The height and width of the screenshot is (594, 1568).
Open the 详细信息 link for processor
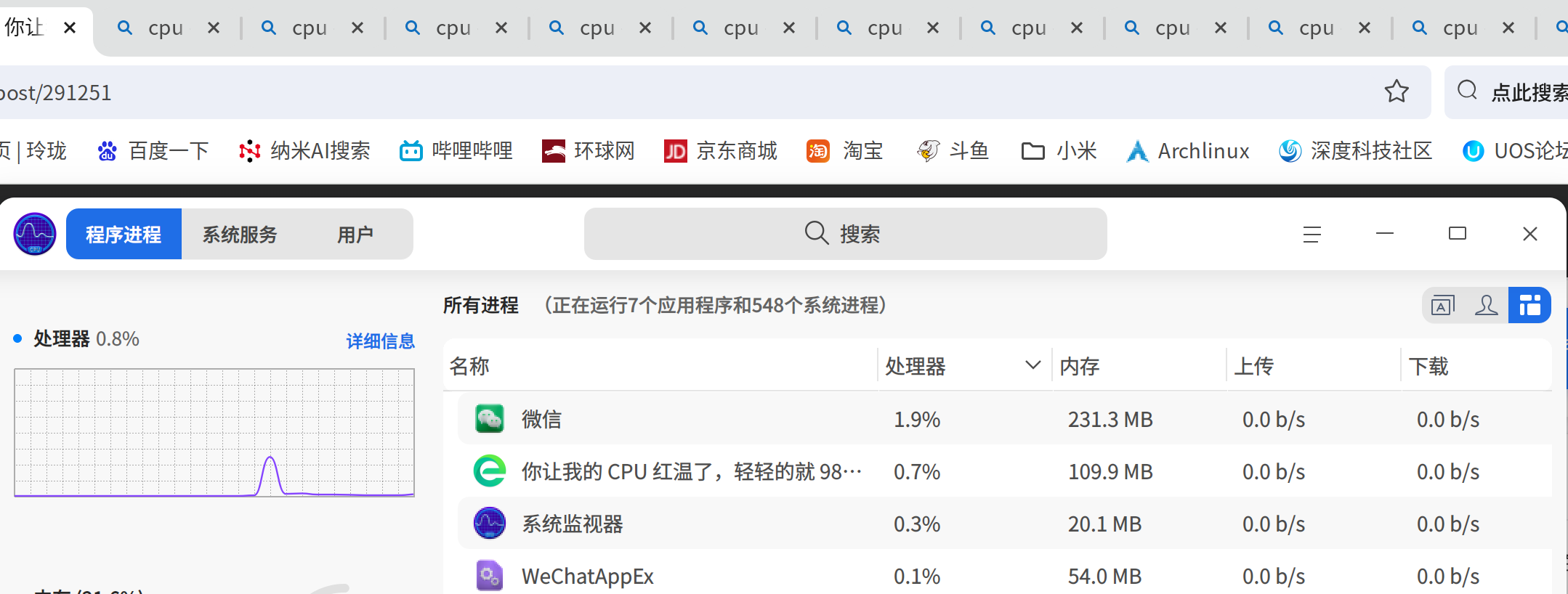pos(380,341)
